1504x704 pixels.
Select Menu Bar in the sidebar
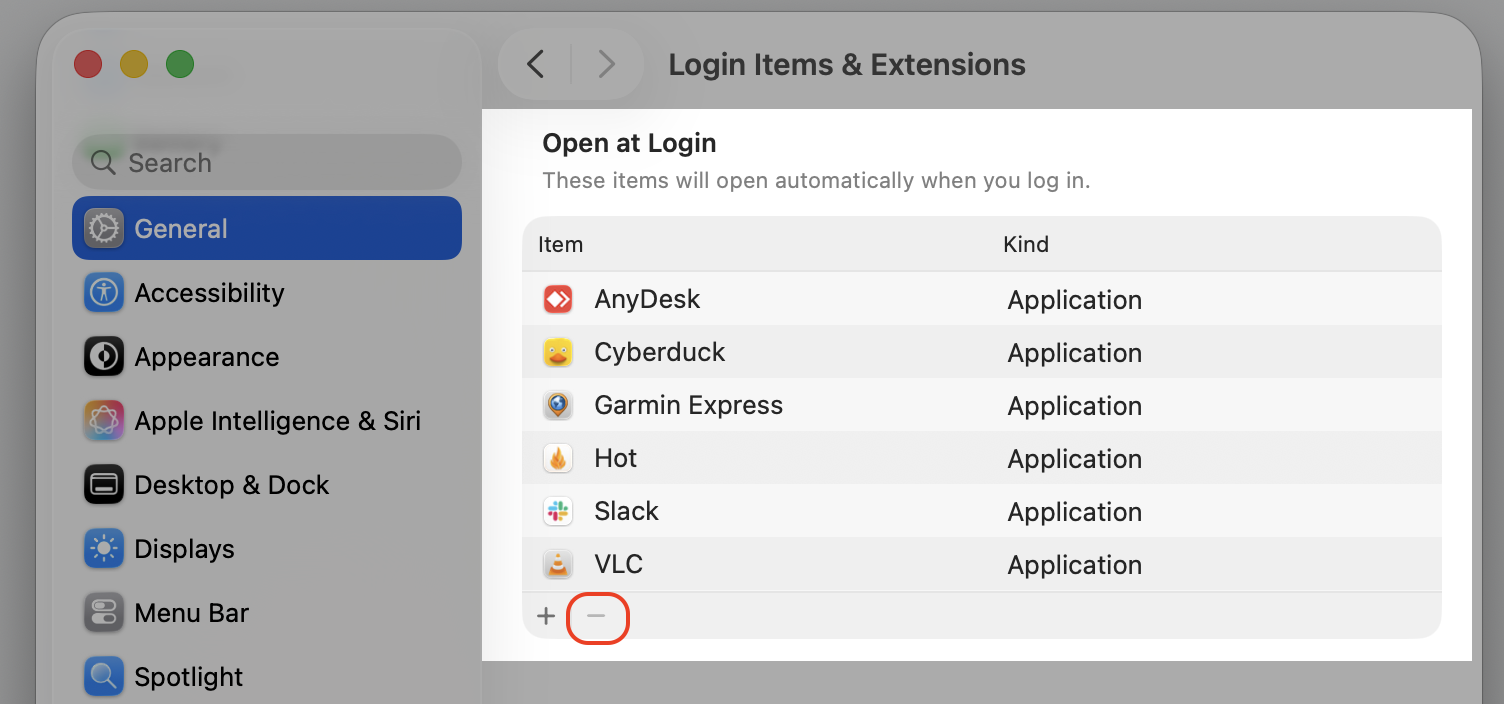(x=267, y=612)
